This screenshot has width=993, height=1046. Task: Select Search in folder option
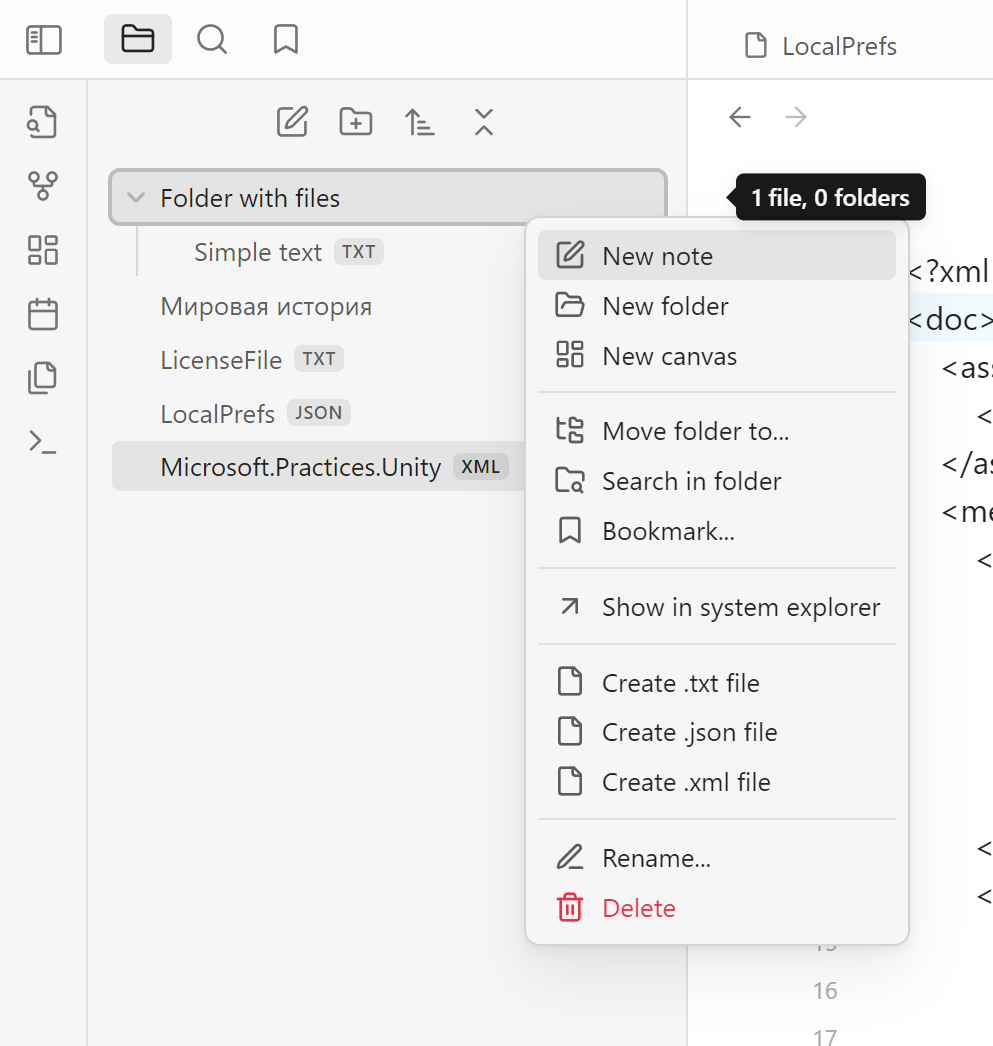[716, 480]
